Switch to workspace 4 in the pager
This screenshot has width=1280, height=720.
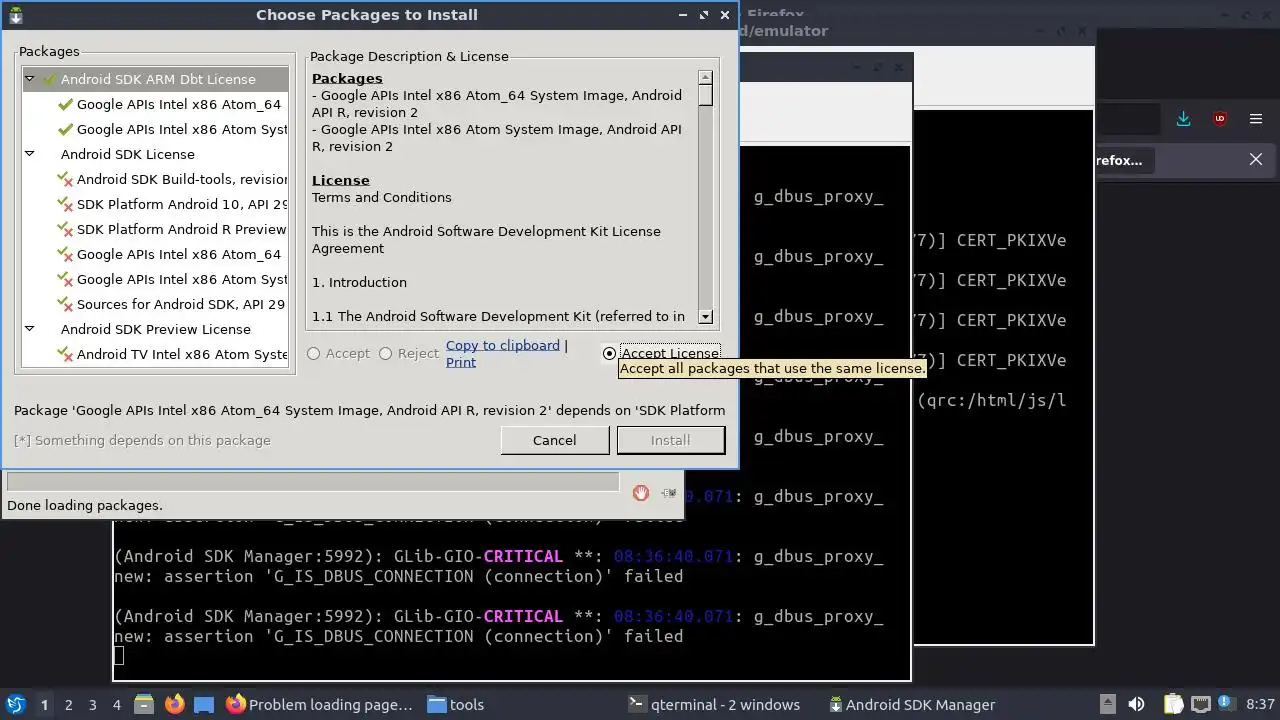116,704
